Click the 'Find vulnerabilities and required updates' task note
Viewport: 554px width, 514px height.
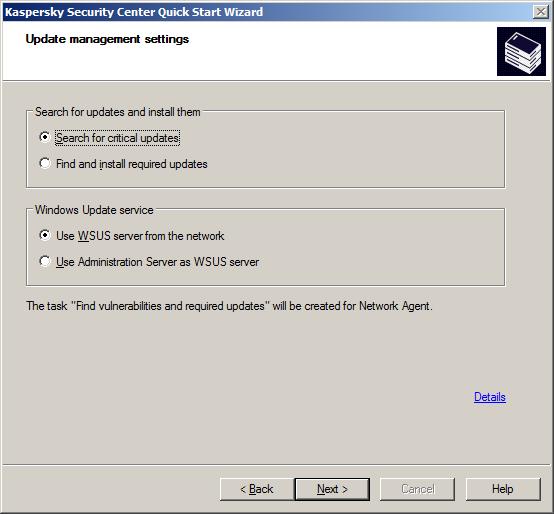229,306
